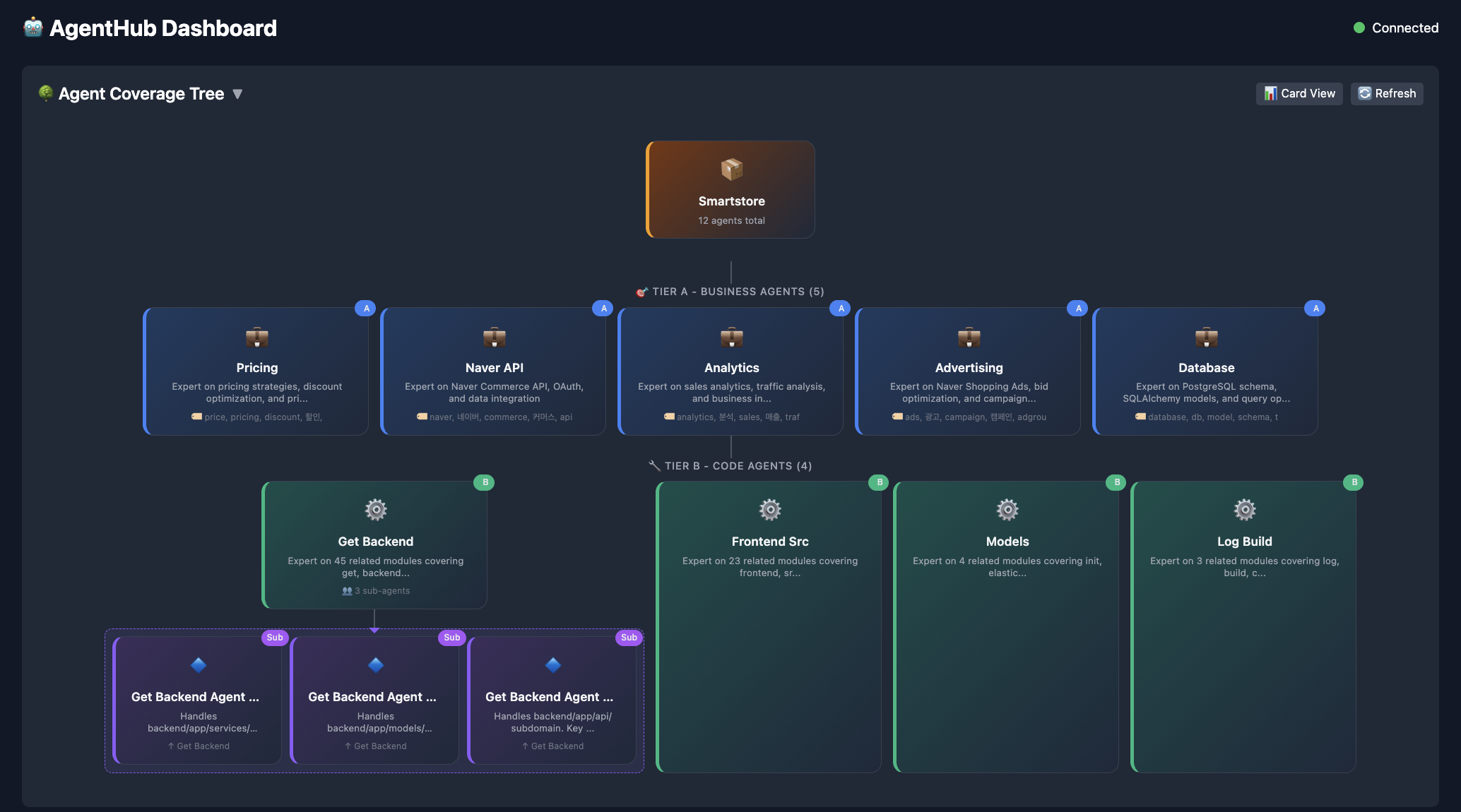Click the briefcase icon on the Database agent card

tap(1206, 338)
